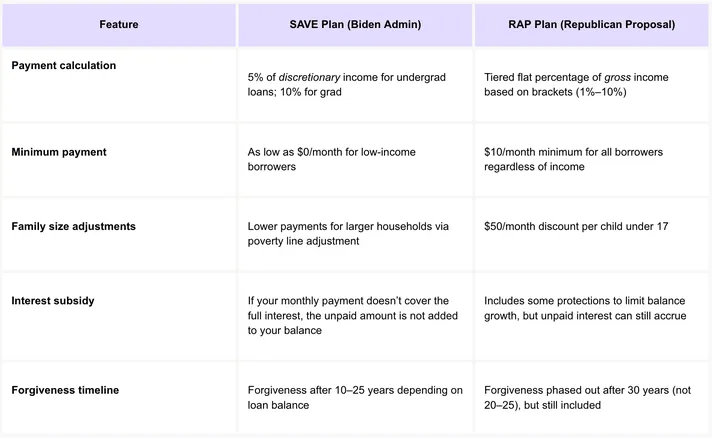Click the "$50/month discount per child" cell

(x=576, y=227)
